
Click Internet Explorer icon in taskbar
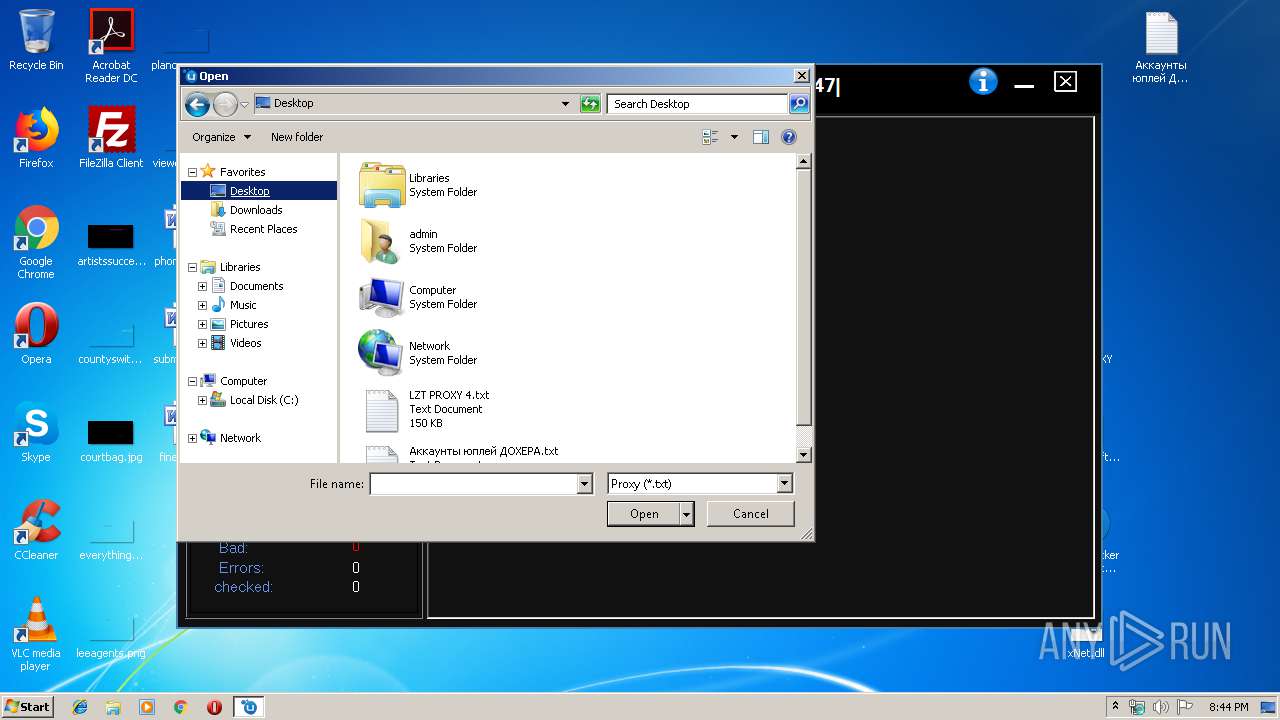pyautogui.click(x=80, y=707)
